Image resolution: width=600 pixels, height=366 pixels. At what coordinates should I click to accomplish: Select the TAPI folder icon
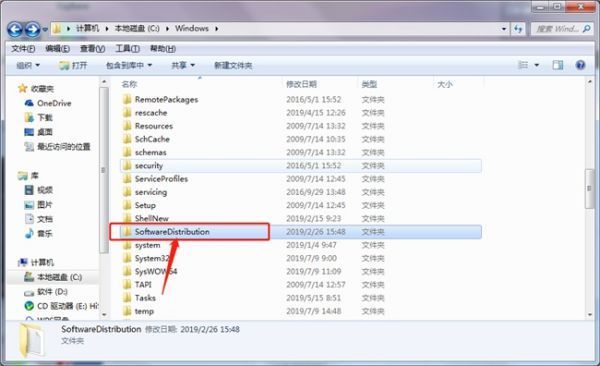127,284
